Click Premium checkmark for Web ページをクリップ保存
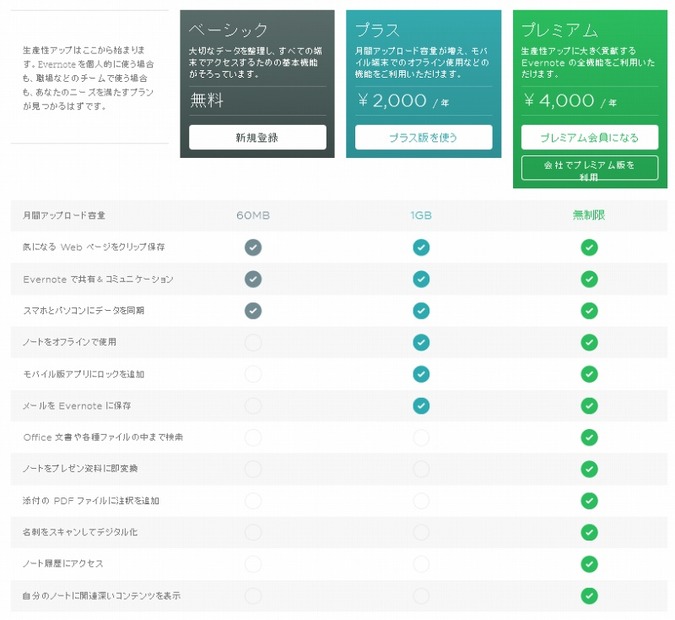Image resolution: width=675 pixels, height=620 pixels. point(589,248)
